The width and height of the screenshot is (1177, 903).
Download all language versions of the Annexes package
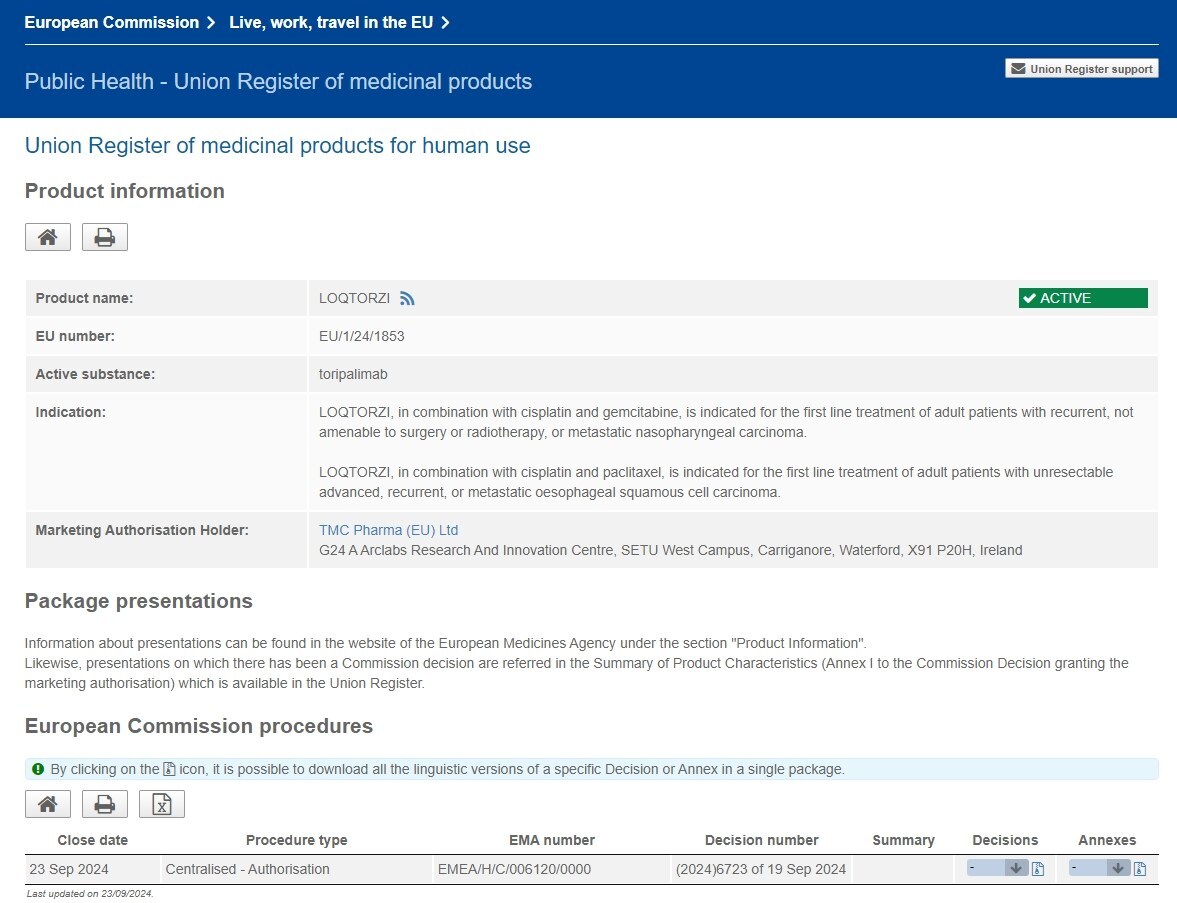click(1140, 869)
